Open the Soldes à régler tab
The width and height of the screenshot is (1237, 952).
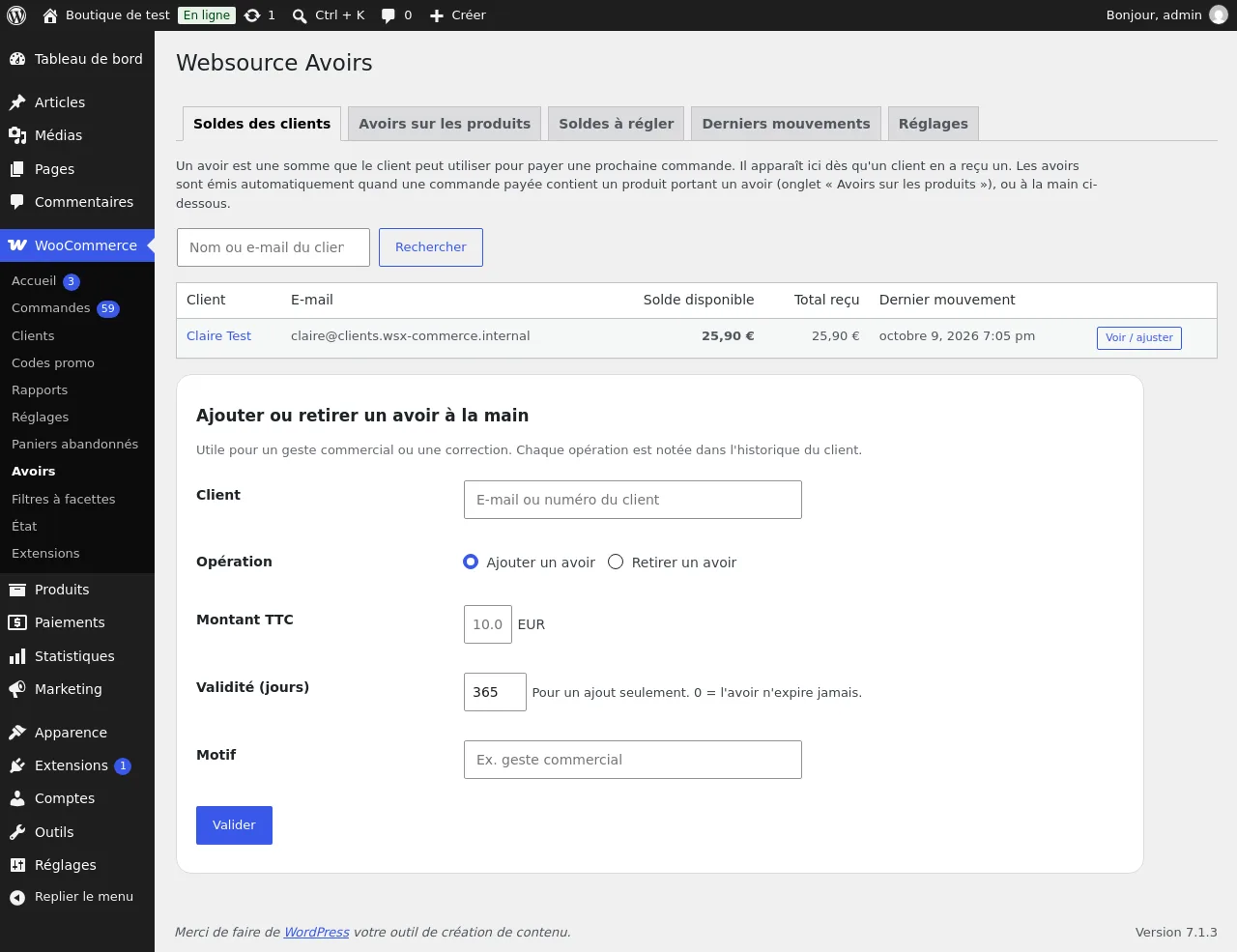(x=617, y=124)
